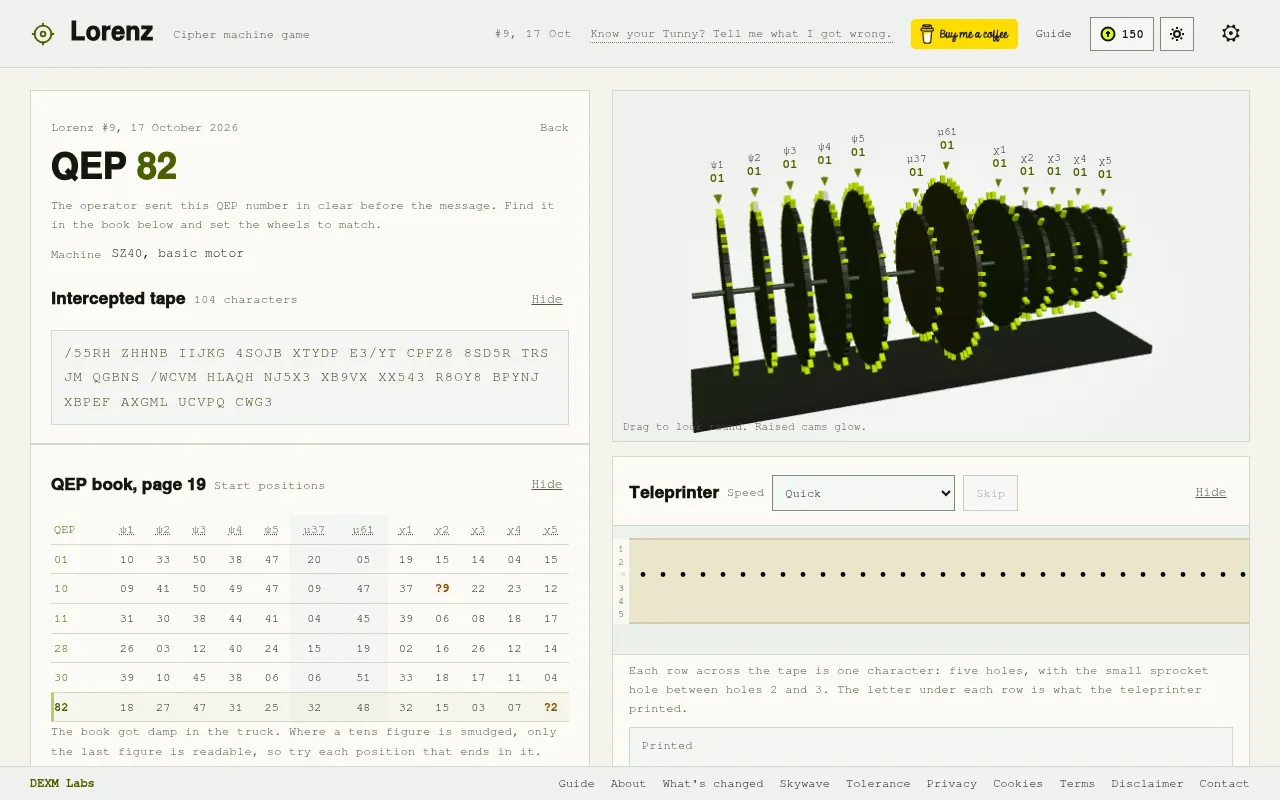The image size is (1280, 800).
Task: Click the intercepted tape ciphertext box
Action: pos(310,377)
